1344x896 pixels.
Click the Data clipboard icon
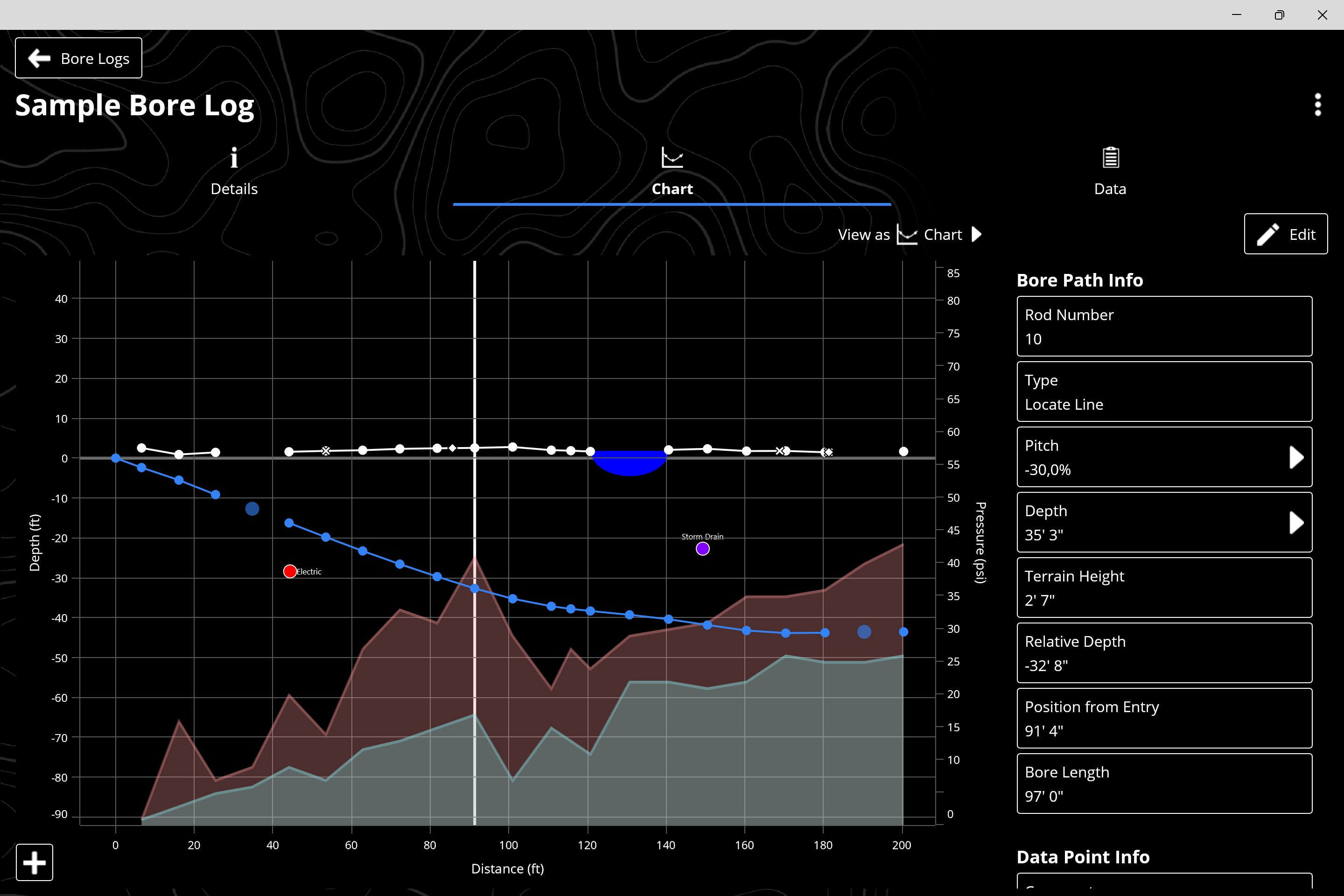pos(1110,157)
